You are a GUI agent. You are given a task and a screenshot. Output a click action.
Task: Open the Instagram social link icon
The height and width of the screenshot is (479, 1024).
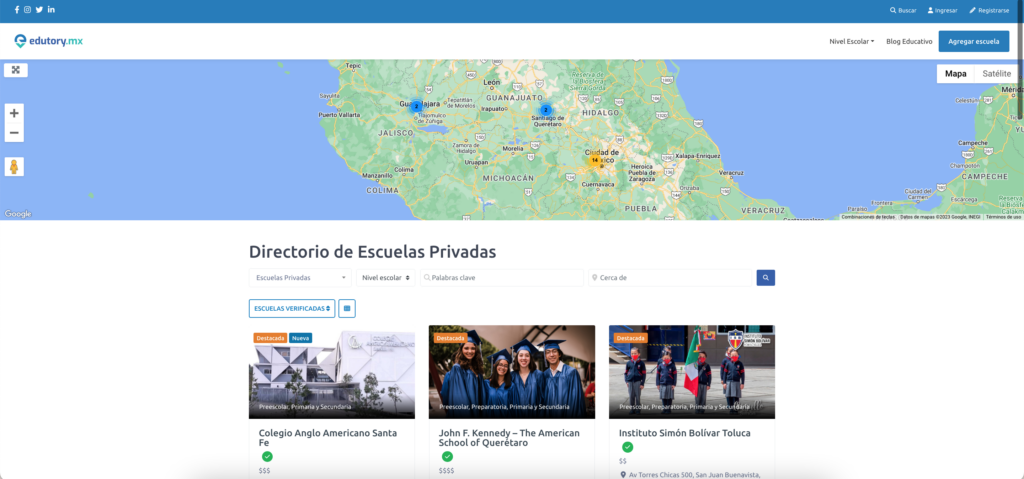[28, 10]
